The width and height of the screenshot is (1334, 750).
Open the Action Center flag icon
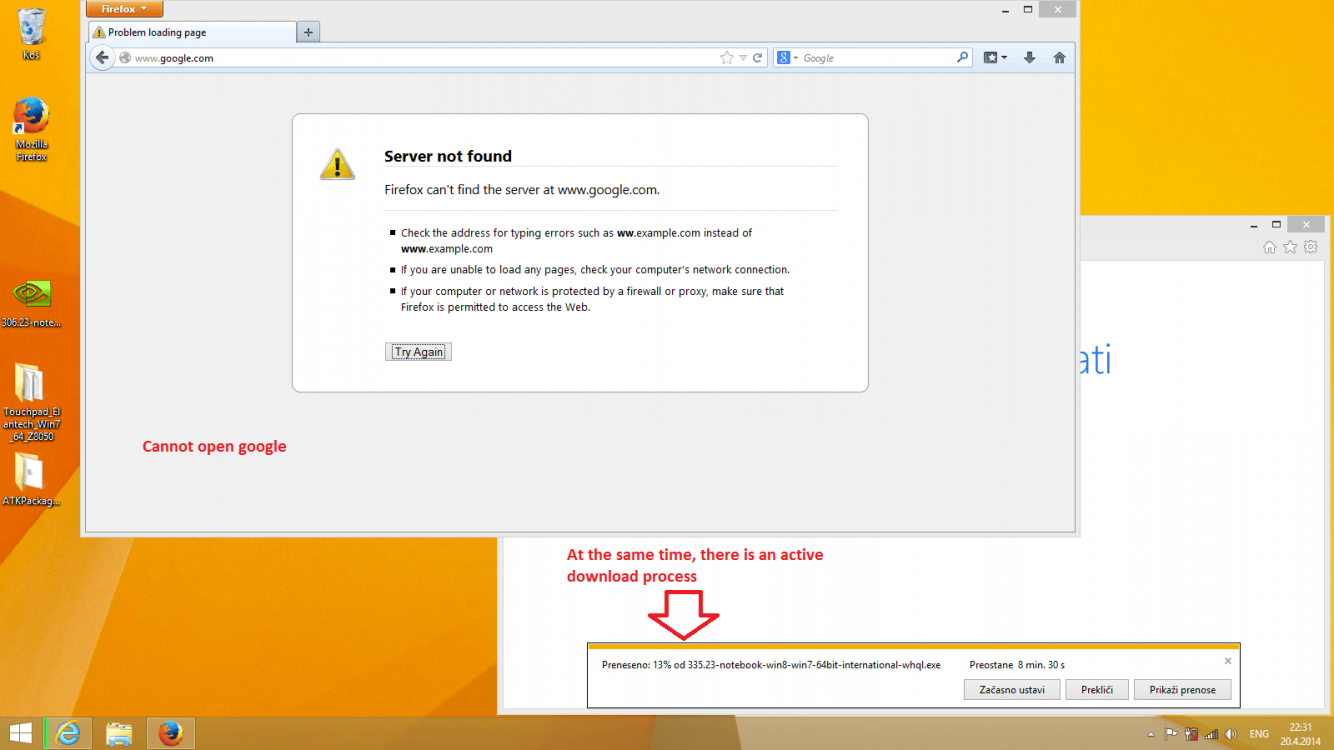(1171, 734)
